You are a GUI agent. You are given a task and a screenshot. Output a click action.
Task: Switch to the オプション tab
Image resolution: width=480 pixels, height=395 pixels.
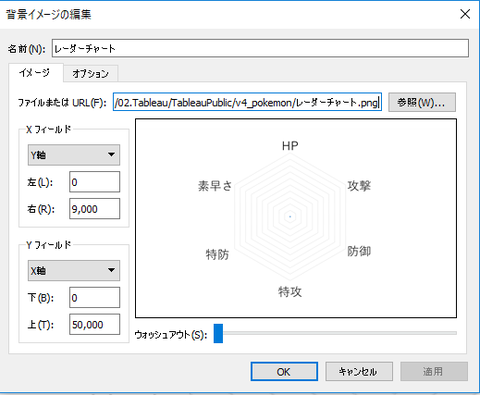91,74
